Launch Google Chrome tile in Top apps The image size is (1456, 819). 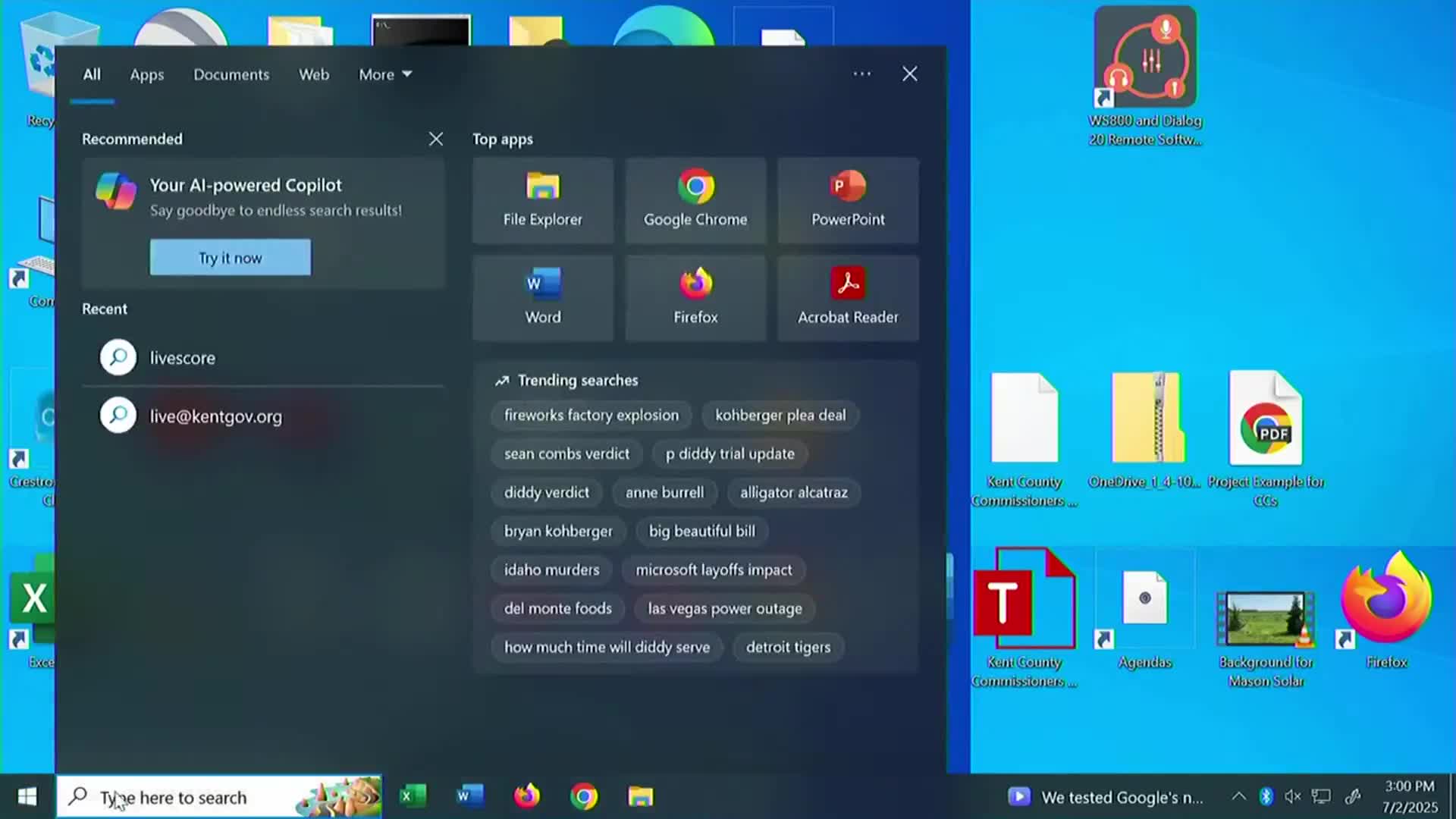coord(695,200)
